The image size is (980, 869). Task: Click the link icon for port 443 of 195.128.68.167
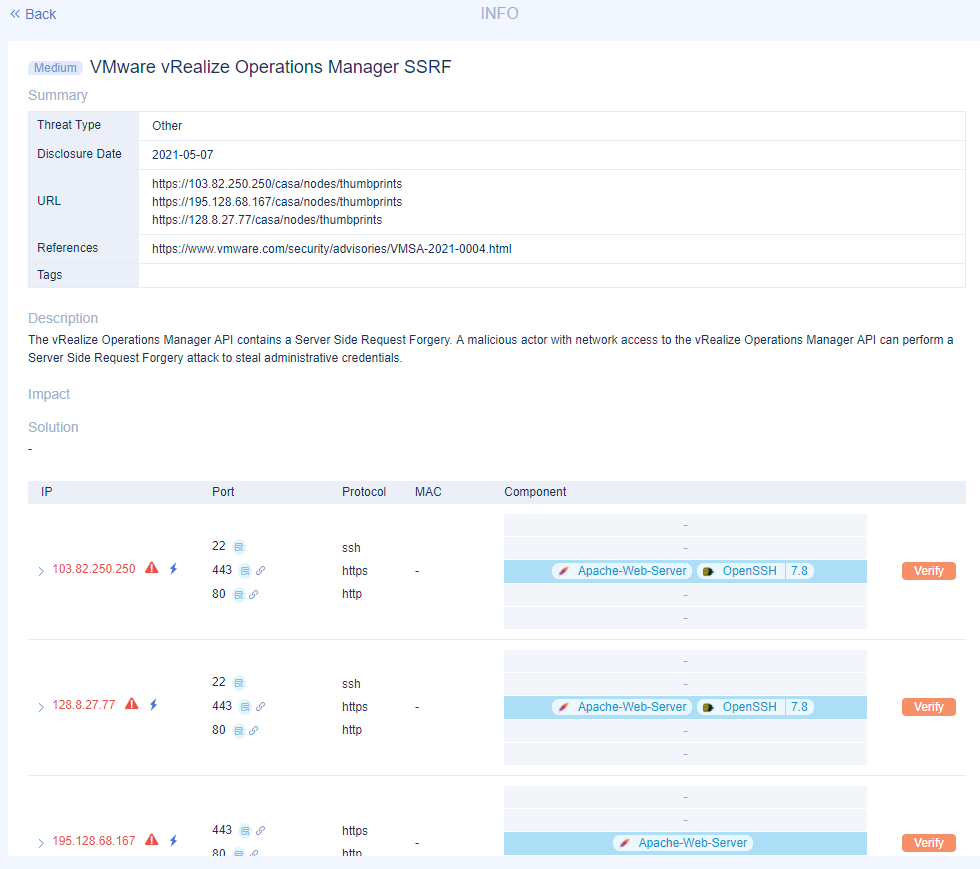coord(261,830)
